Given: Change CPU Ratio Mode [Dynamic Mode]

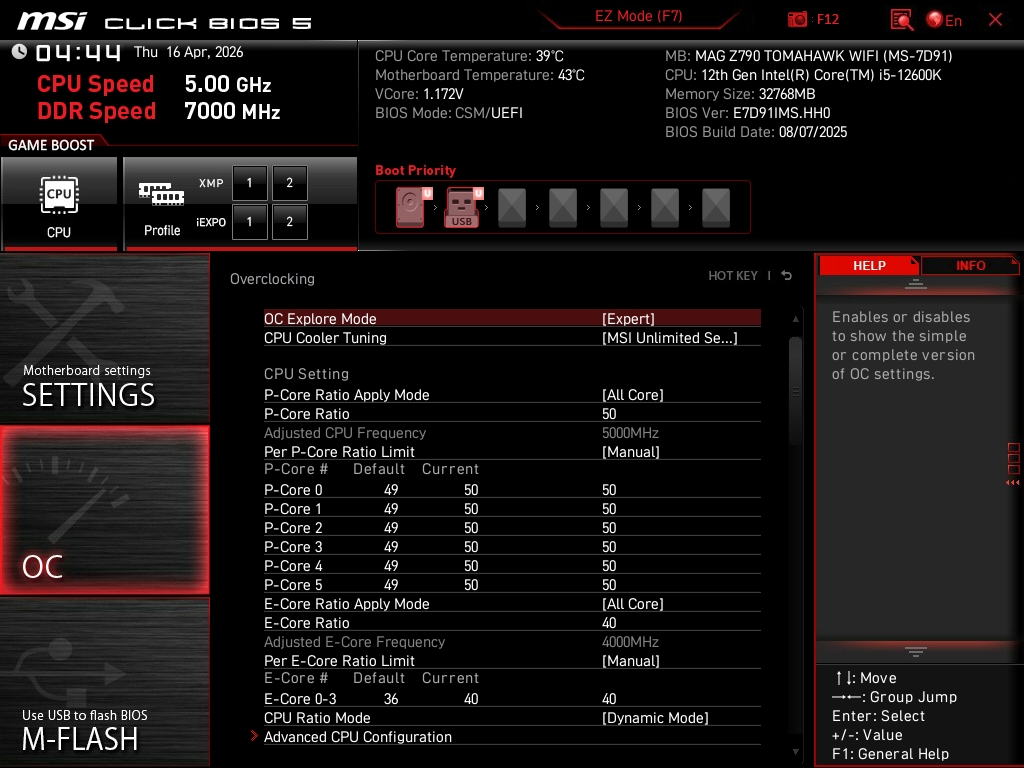Looking at the screenshot, I should click(512, 717).
